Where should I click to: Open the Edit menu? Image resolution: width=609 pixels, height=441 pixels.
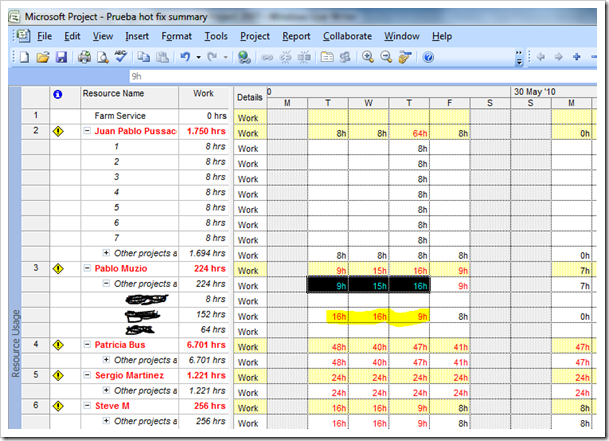coord(72,36)
